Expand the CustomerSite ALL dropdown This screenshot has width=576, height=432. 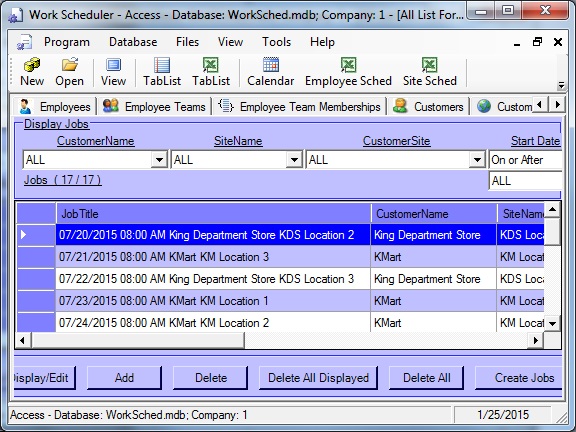[x=477, y=160]
